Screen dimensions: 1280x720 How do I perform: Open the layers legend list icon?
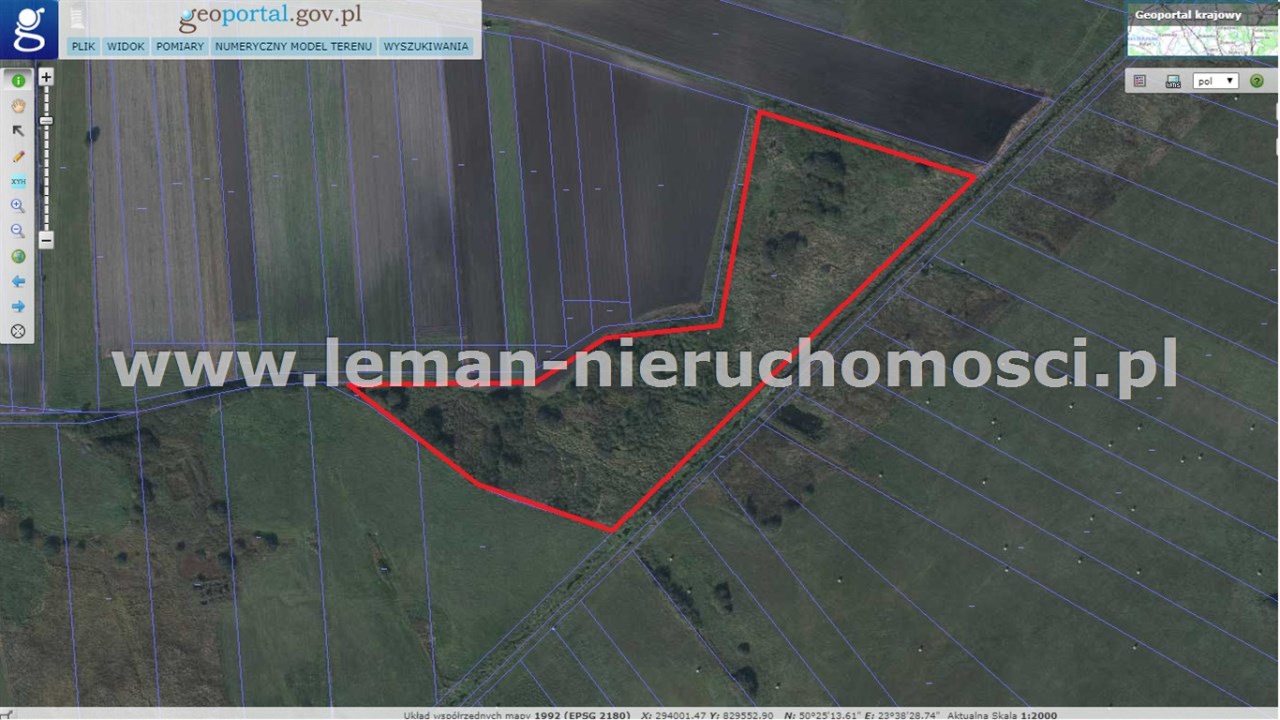point(1140,81)
